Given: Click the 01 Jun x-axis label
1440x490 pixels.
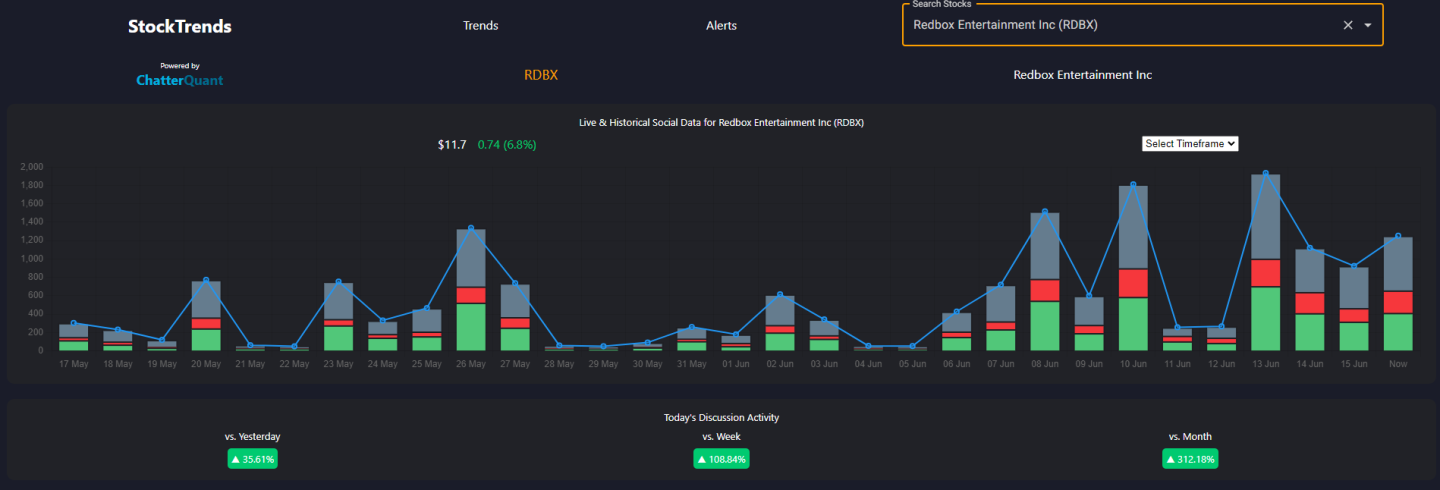Looking at the screenshot, I should coord(736,364).
